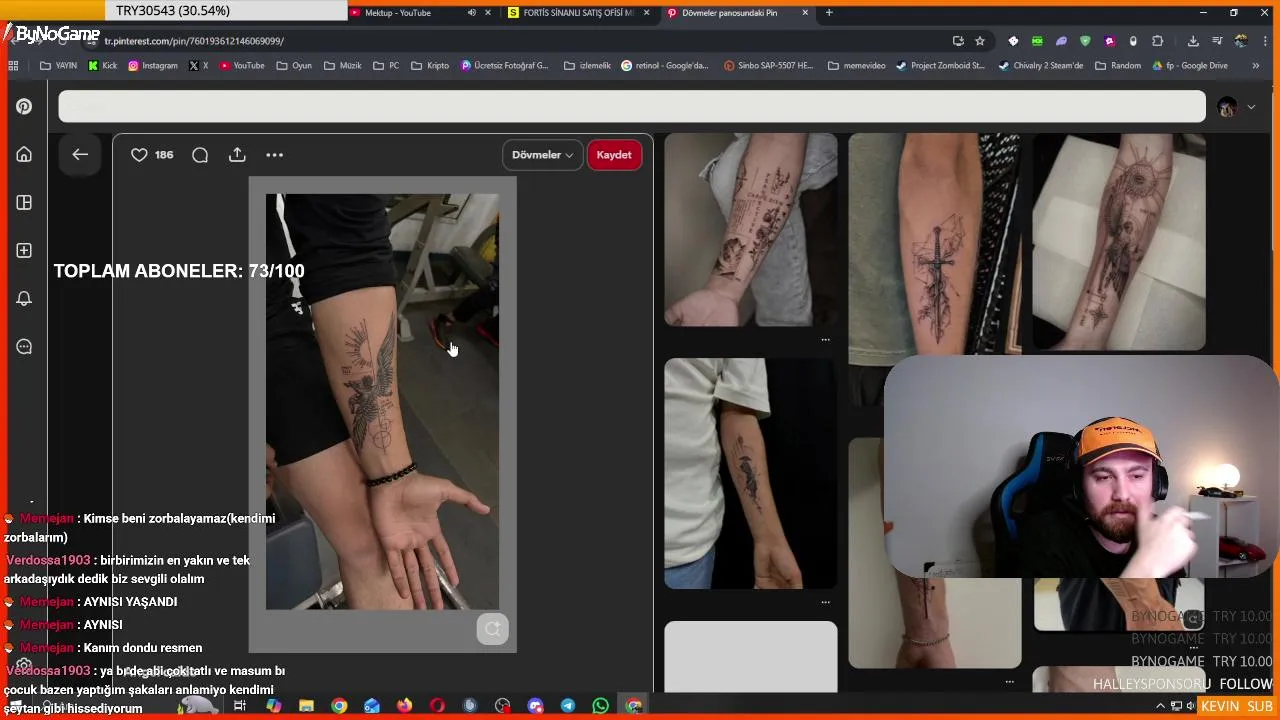Open Chrome from taskbar

339,706
